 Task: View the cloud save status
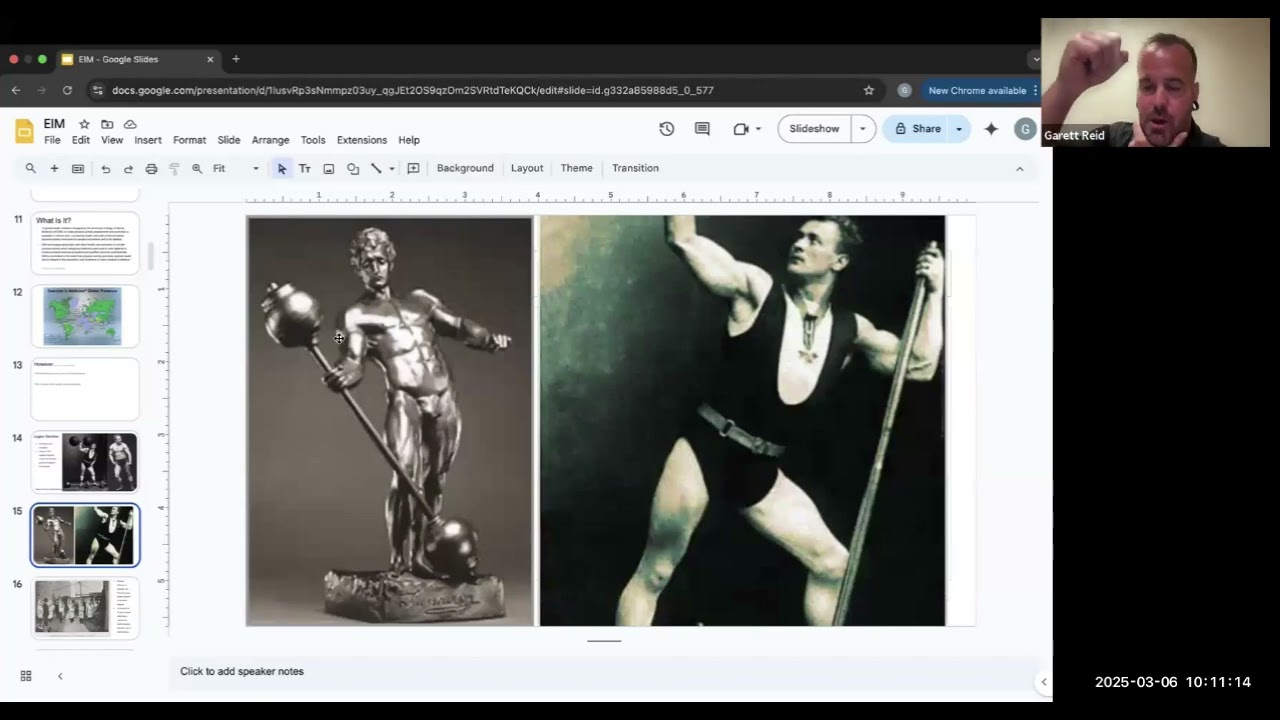coord(130,124)
